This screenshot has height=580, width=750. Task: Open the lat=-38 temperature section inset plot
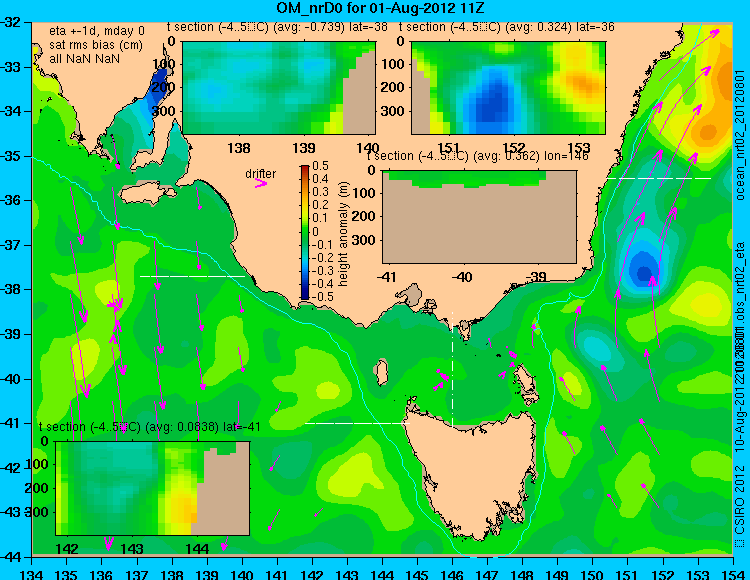click(x=279, y=88)
